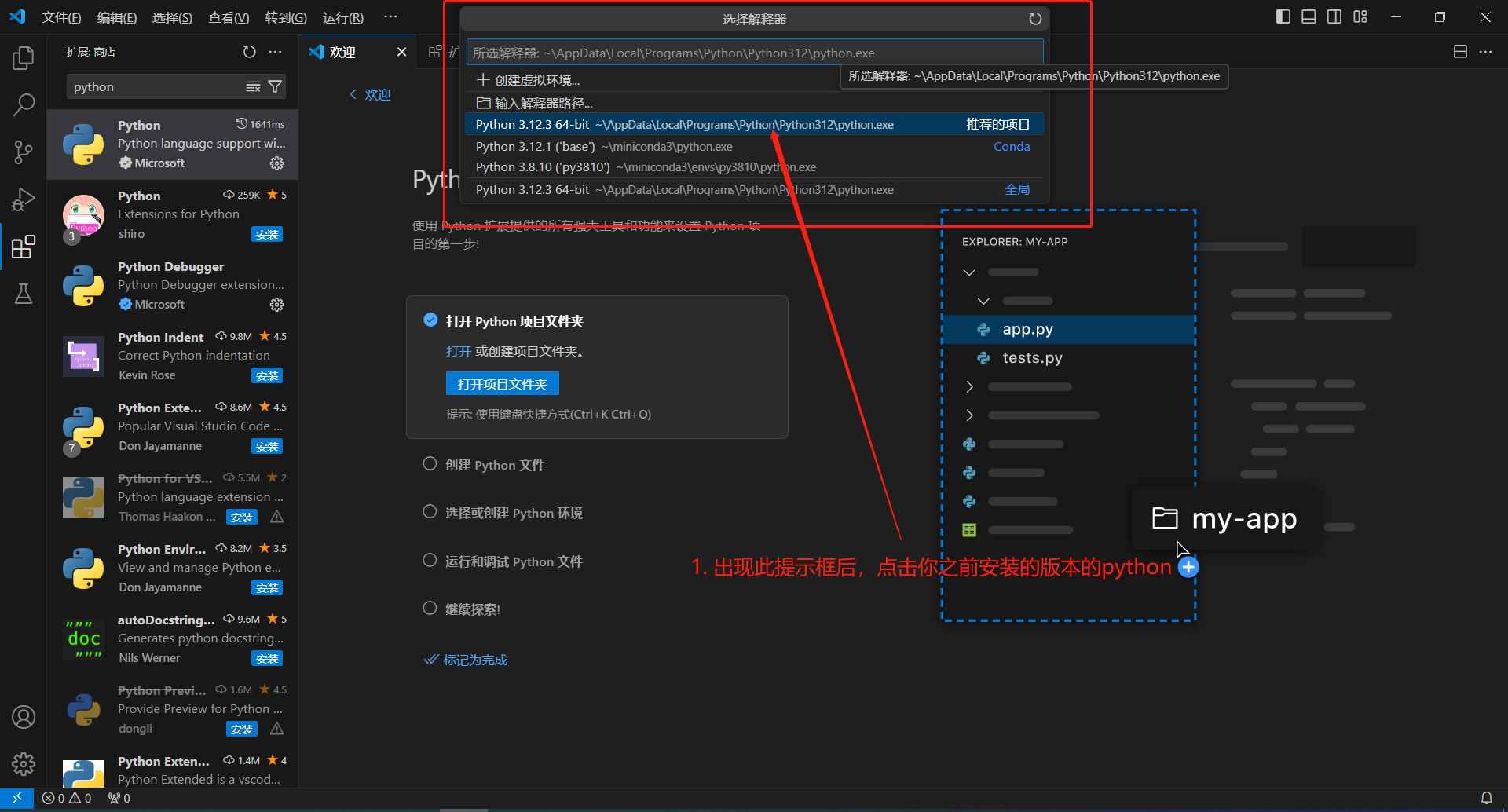The image size is (1508, 812).
Task: Install the autoDocstring extension
Action: (x=267, y=659)
